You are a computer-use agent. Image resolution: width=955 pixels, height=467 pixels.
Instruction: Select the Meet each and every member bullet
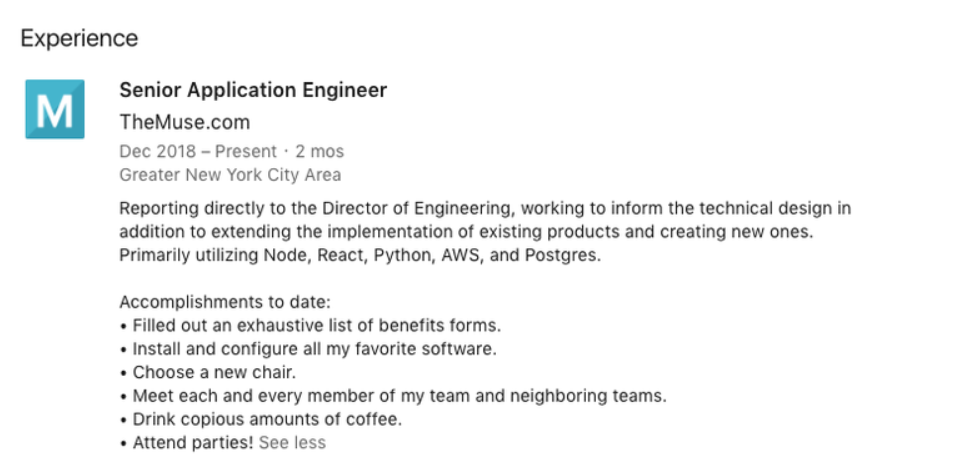393,396
